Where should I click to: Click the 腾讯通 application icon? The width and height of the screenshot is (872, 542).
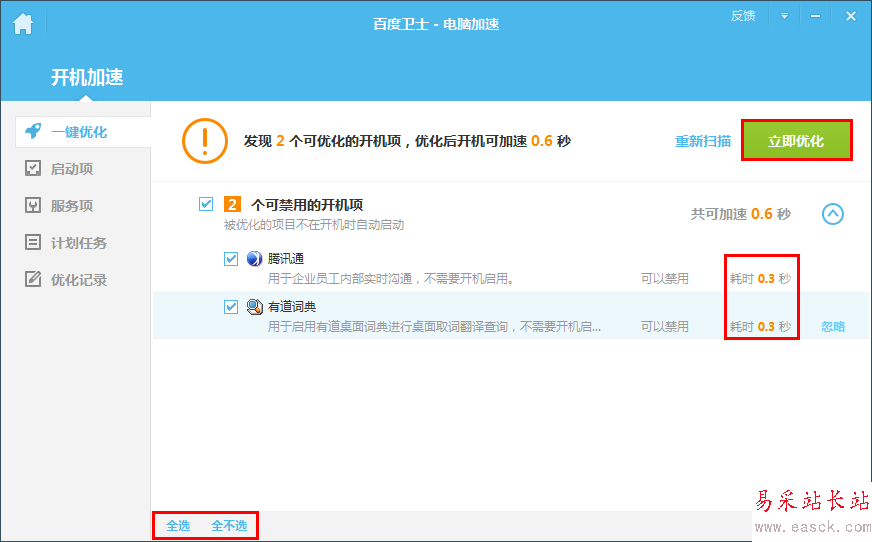255,259
